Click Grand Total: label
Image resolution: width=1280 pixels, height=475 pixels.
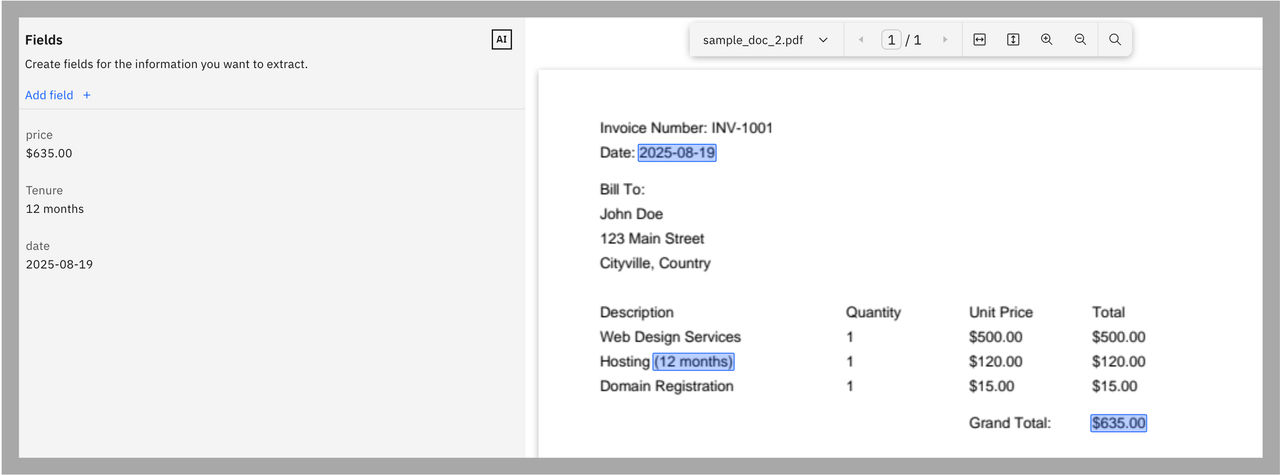[x=1010, y=423]
